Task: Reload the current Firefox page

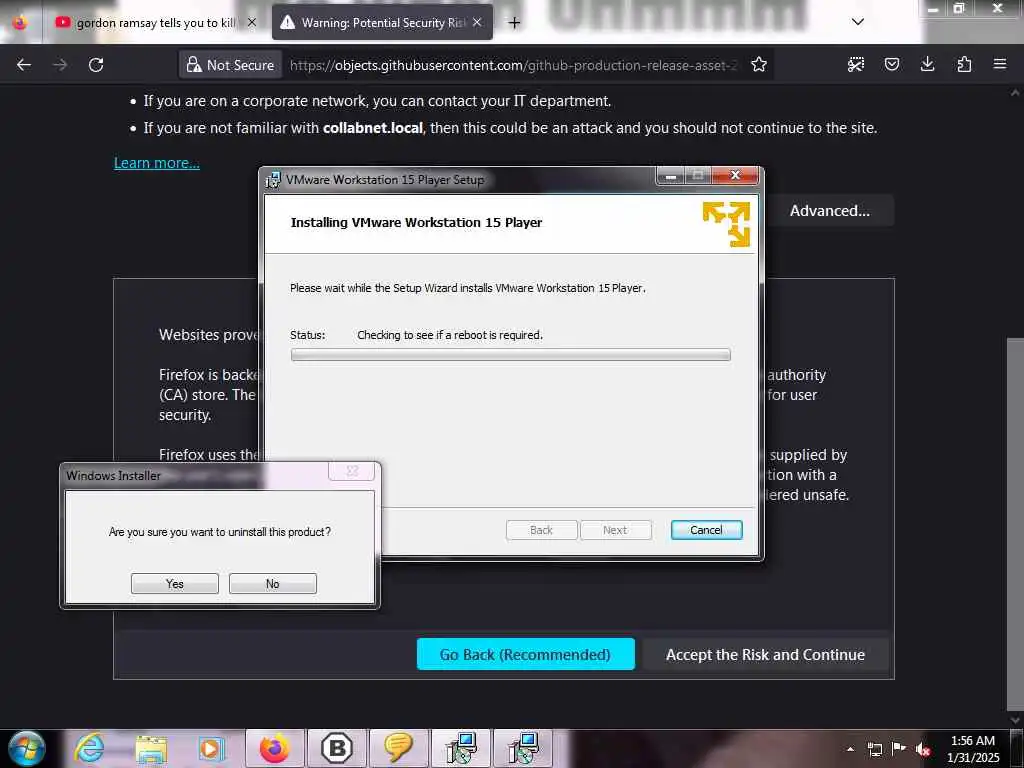Action: tap(96, 65)
